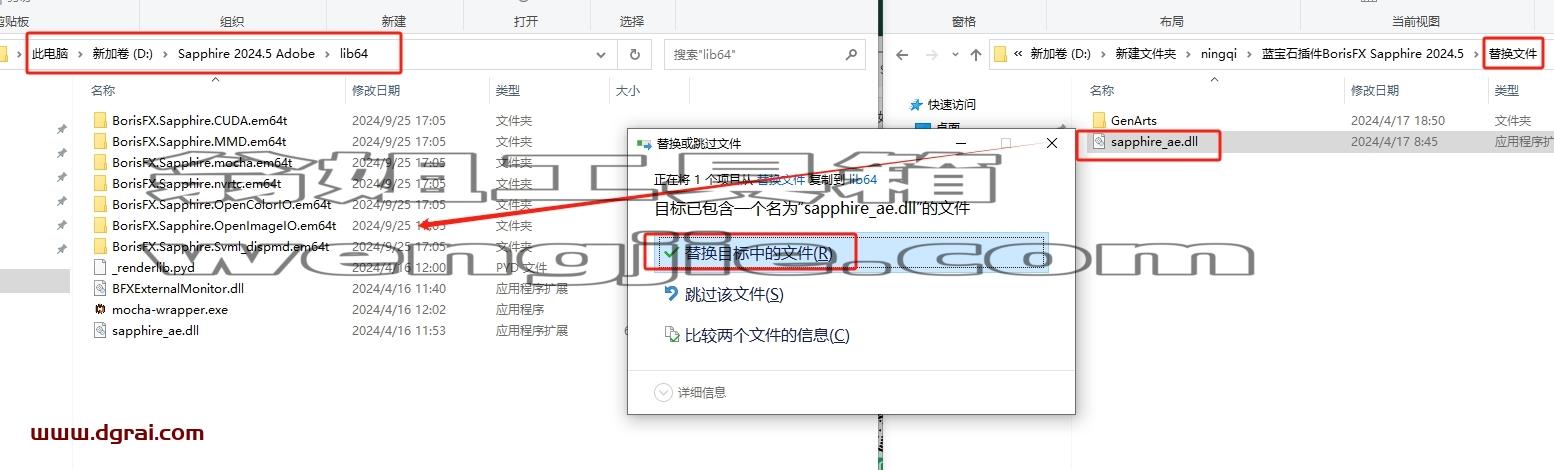The image size is (1554, 470).
Task: Click the GenArts folder icon
Action: tap(1098, 120)
